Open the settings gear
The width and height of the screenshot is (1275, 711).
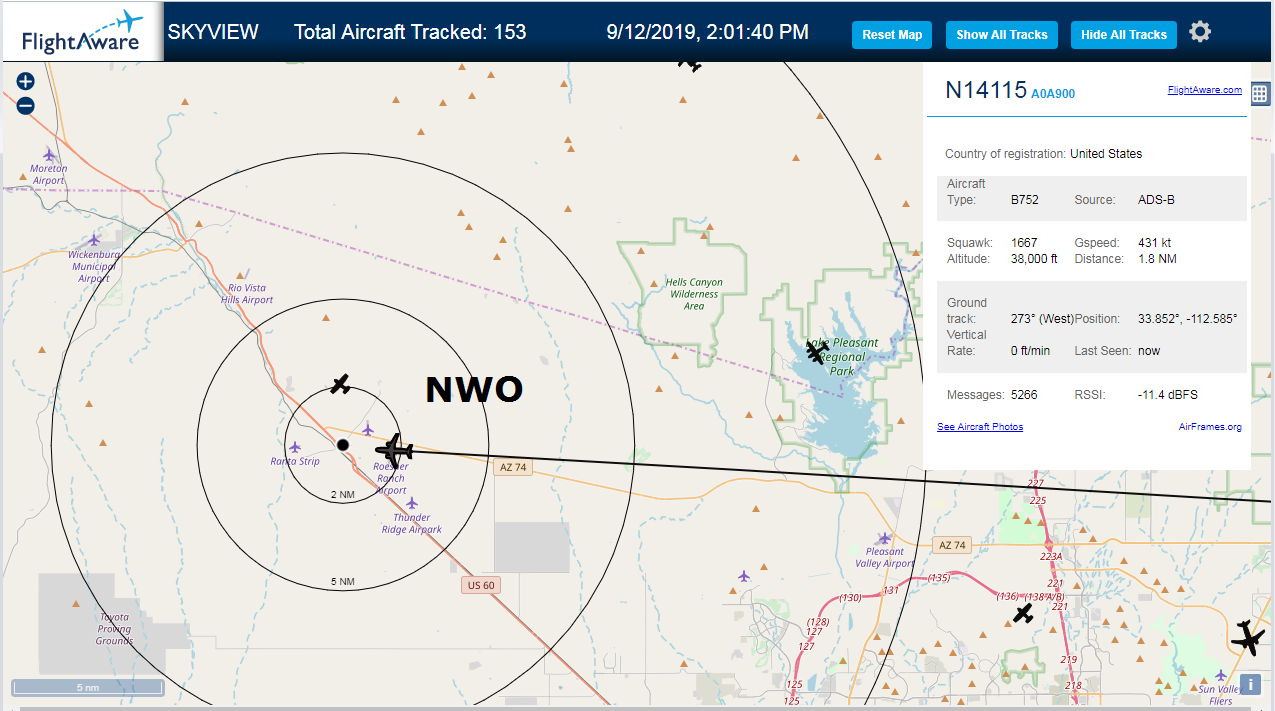pyautogui.click(x=1200, y=32)
